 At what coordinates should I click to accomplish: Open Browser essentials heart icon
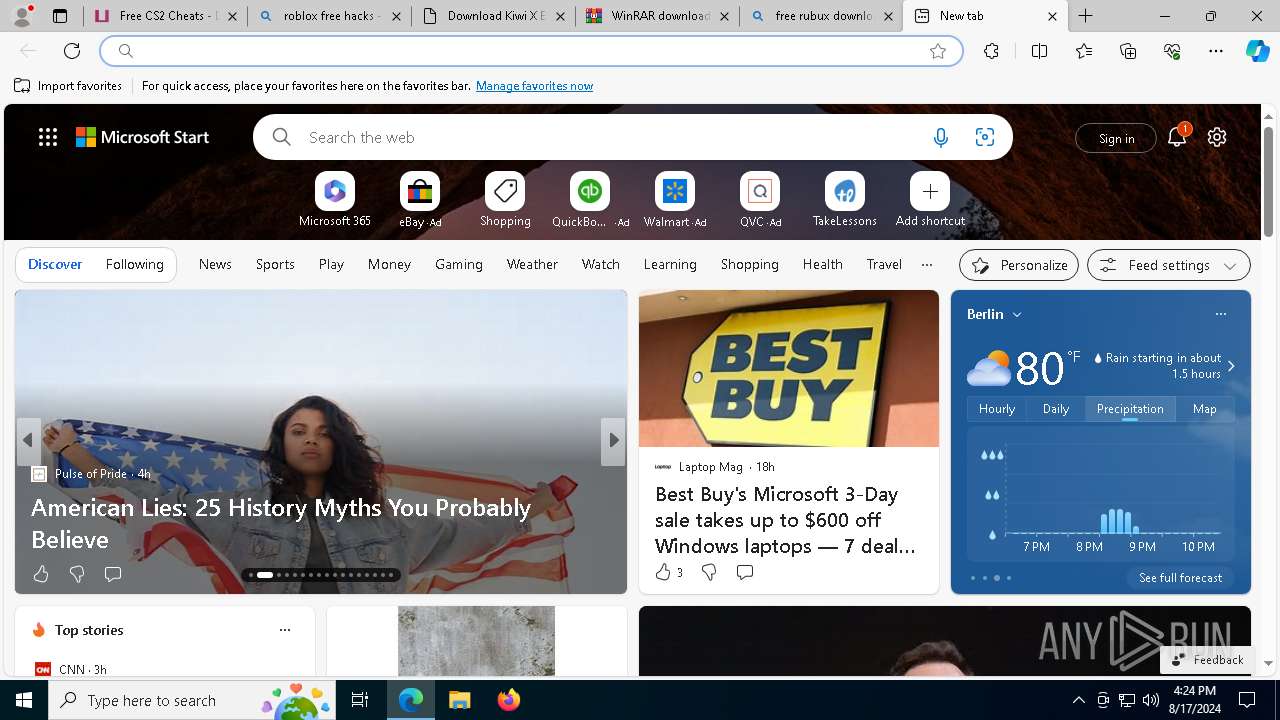pos(1172,51)
